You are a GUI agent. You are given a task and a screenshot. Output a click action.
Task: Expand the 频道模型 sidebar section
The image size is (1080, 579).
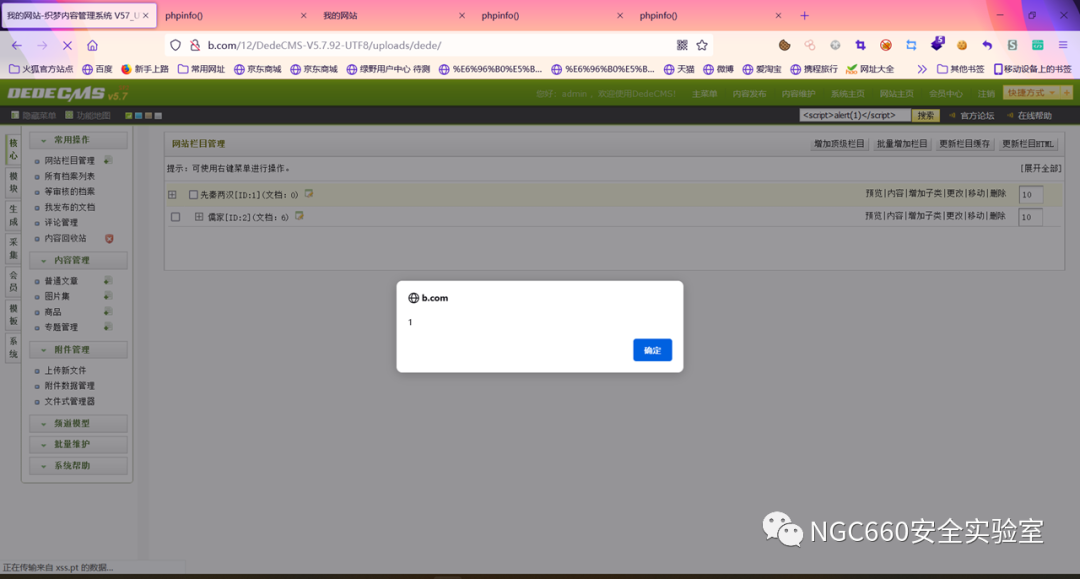pos(78,423)
